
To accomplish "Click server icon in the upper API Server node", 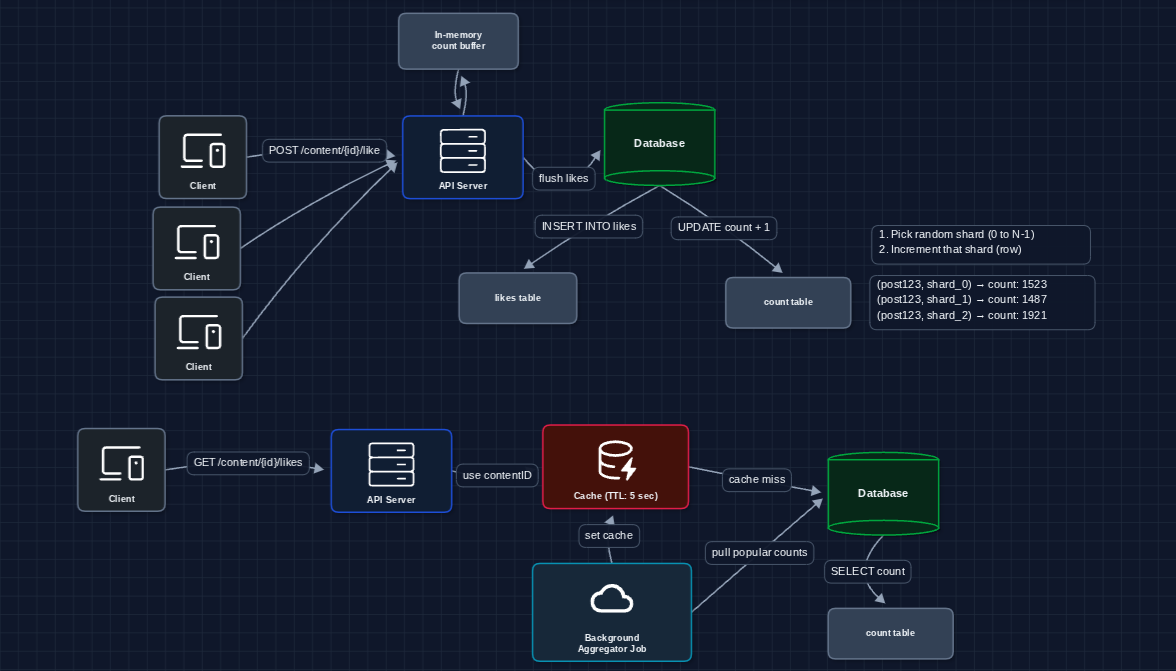I will click(462, 150).
